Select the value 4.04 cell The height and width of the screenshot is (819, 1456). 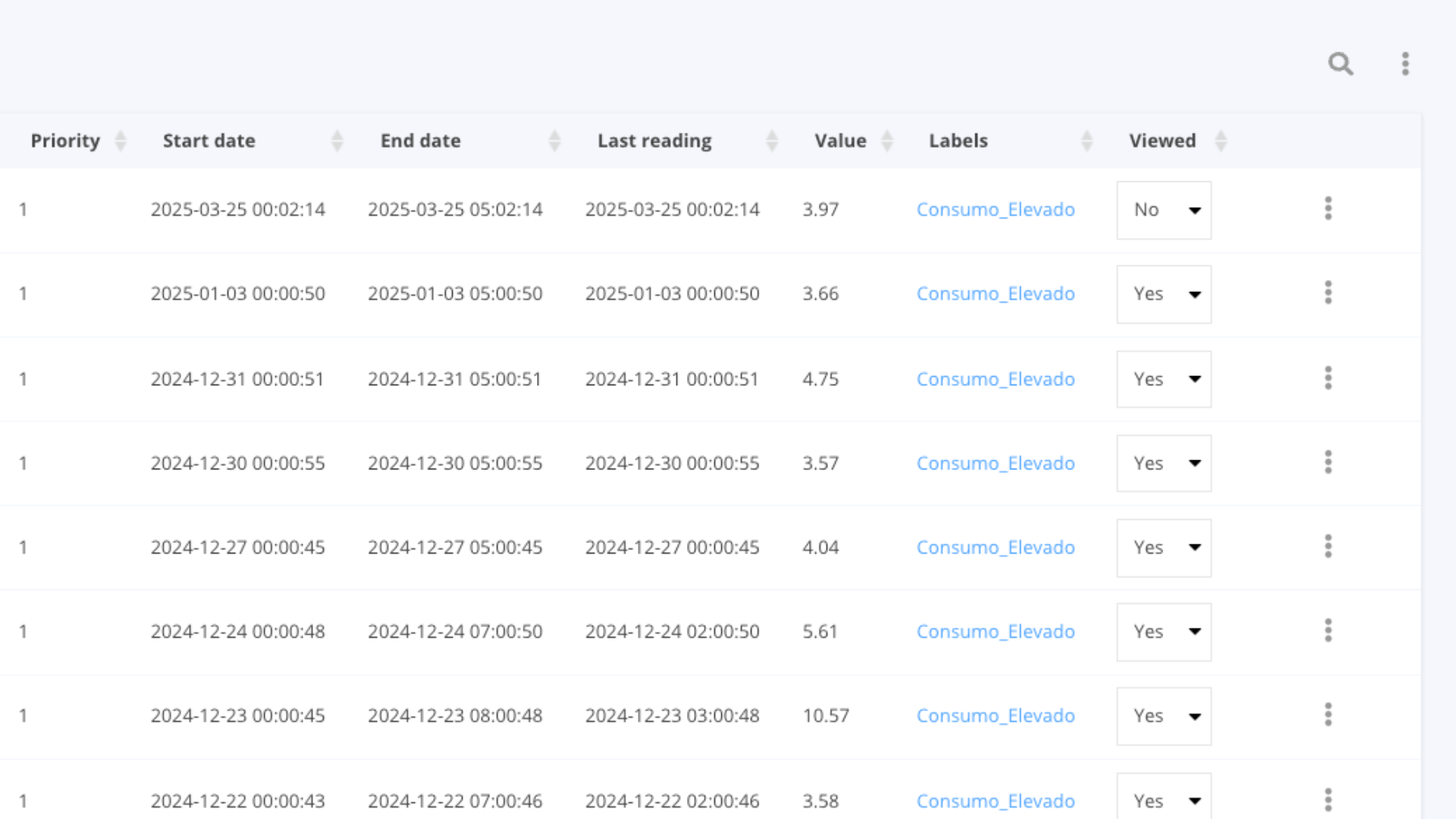(x=821, y=548)
